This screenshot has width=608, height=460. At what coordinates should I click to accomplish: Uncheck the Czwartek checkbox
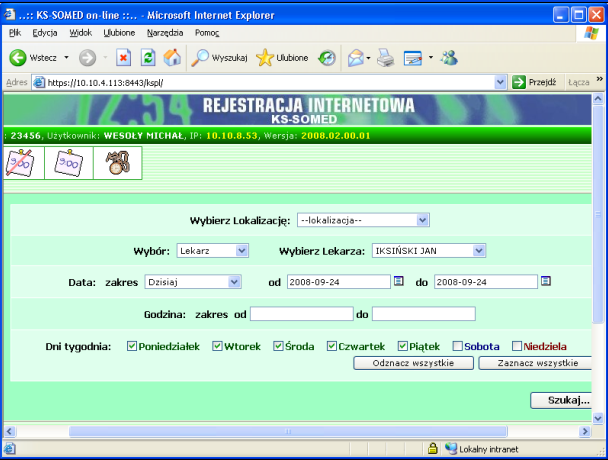pyautogui.click(x=332, y=346)
